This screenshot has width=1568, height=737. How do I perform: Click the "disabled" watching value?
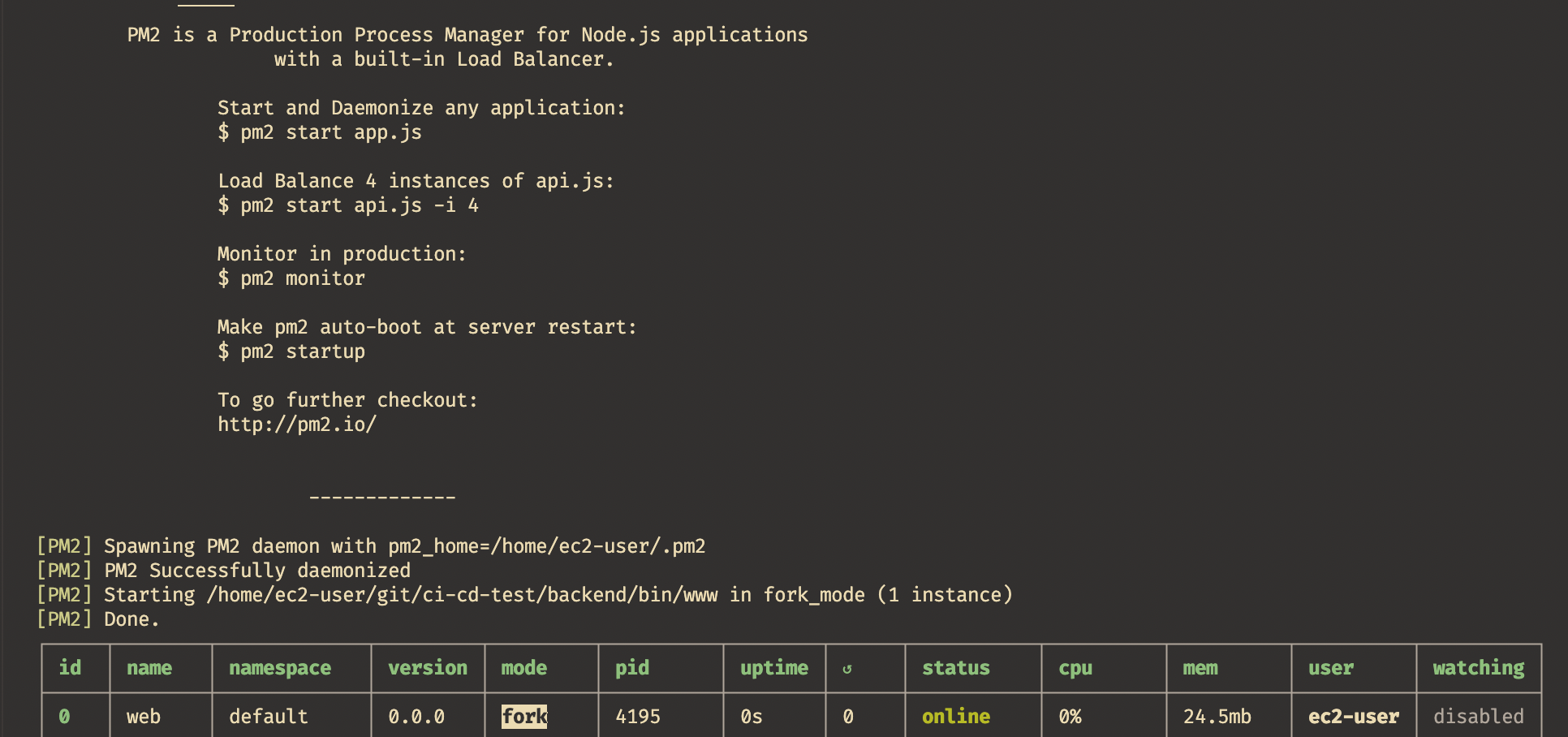point(1479,717)
